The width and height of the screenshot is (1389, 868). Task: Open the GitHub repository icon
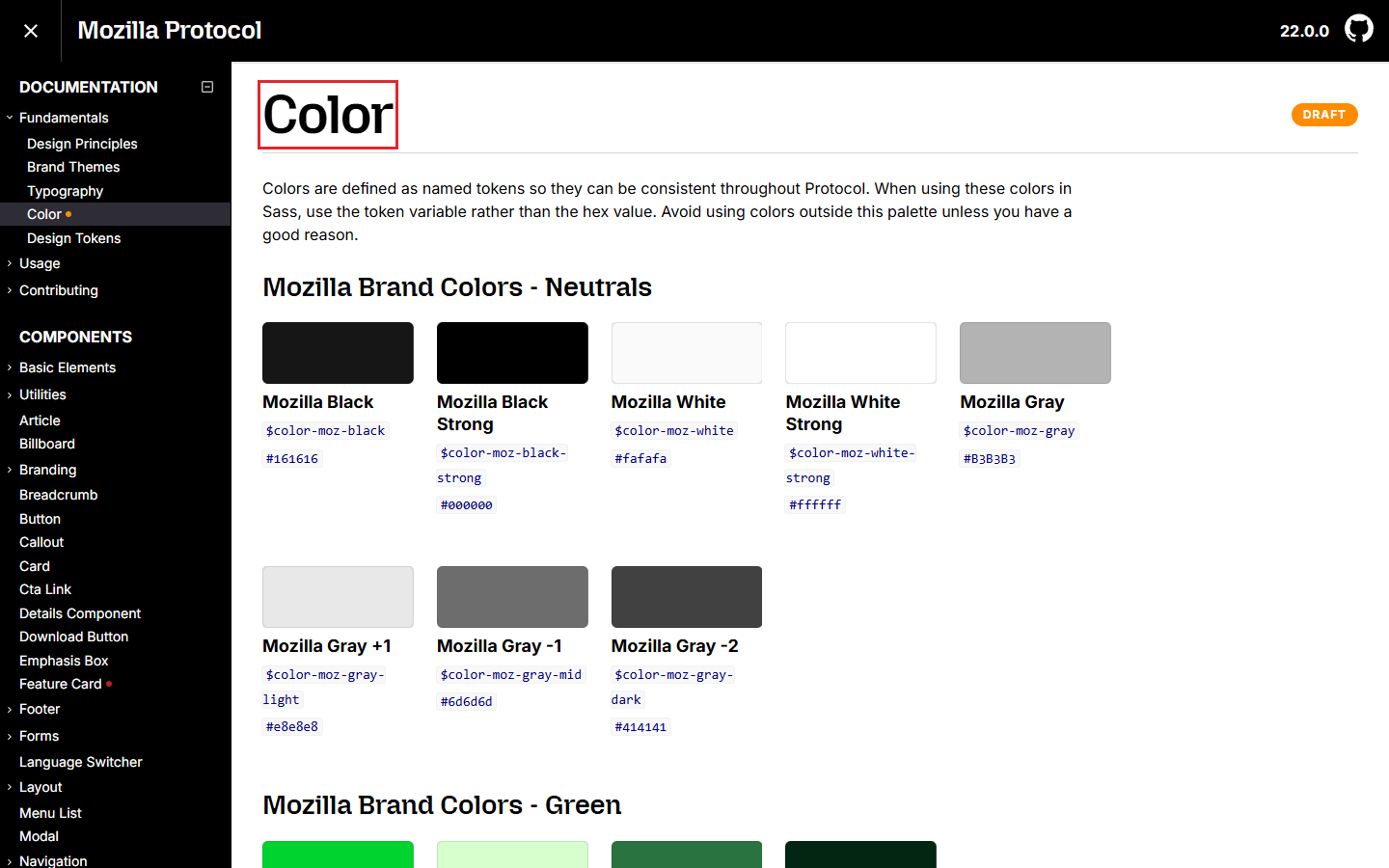(1359, 29)
